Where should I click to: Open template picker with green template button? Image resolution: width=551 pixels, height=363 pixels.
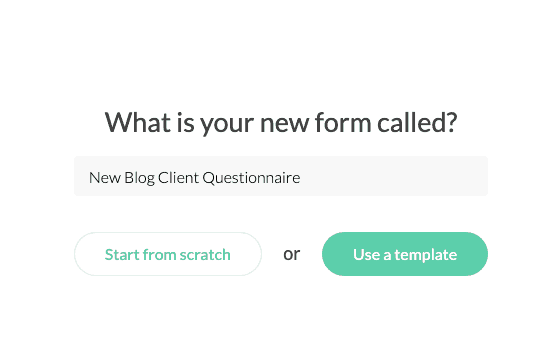(405, 254)
